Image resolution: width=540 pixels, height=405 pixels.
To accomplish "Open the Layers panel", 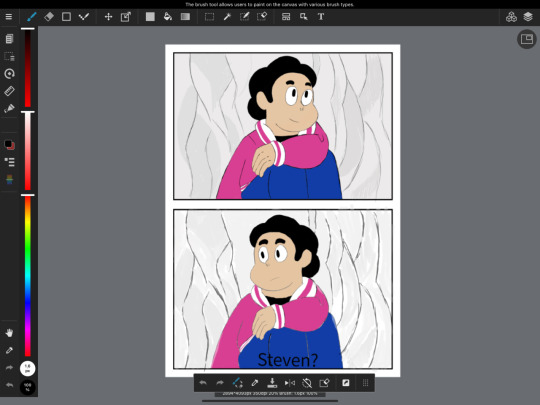I will (528, 17).
